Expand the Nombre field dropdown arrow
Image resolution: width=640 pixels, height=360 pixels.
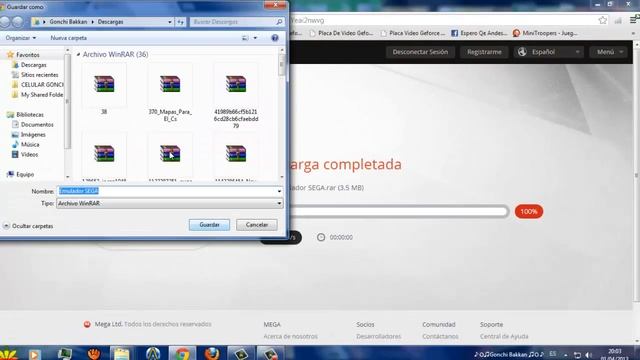pos(279,191)
